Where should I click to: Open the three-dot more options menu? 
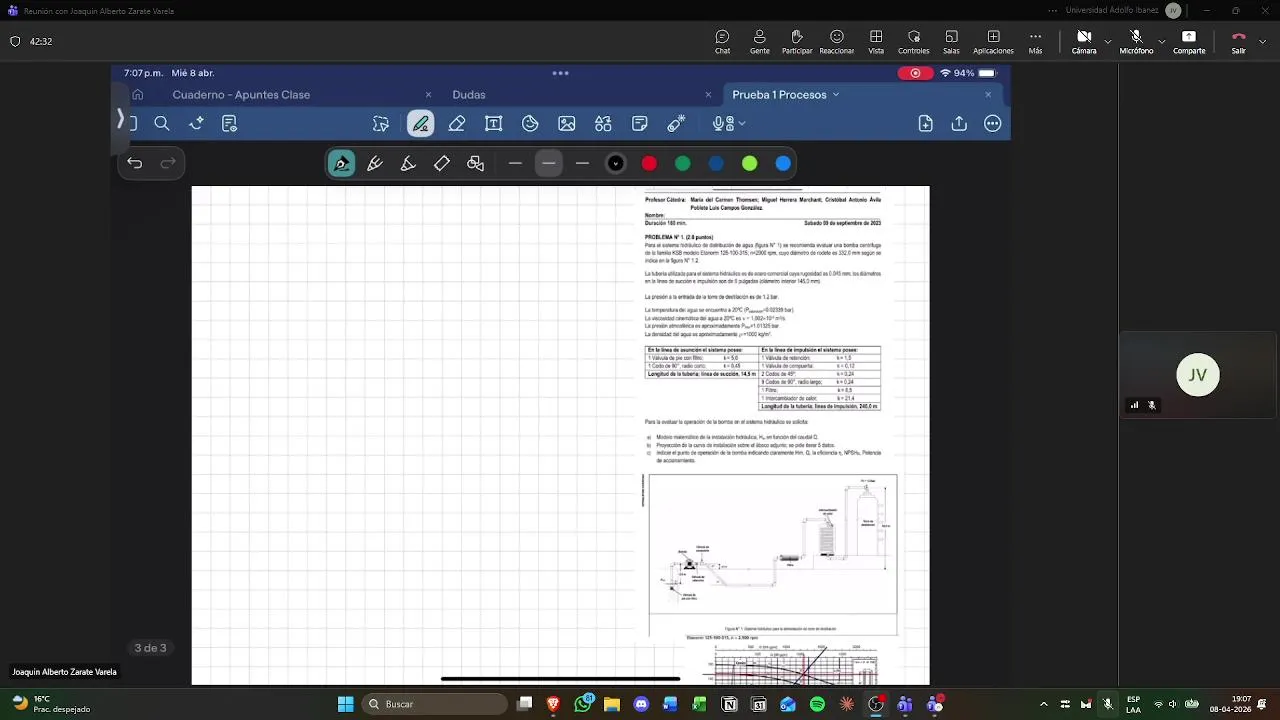coord(993,124)
